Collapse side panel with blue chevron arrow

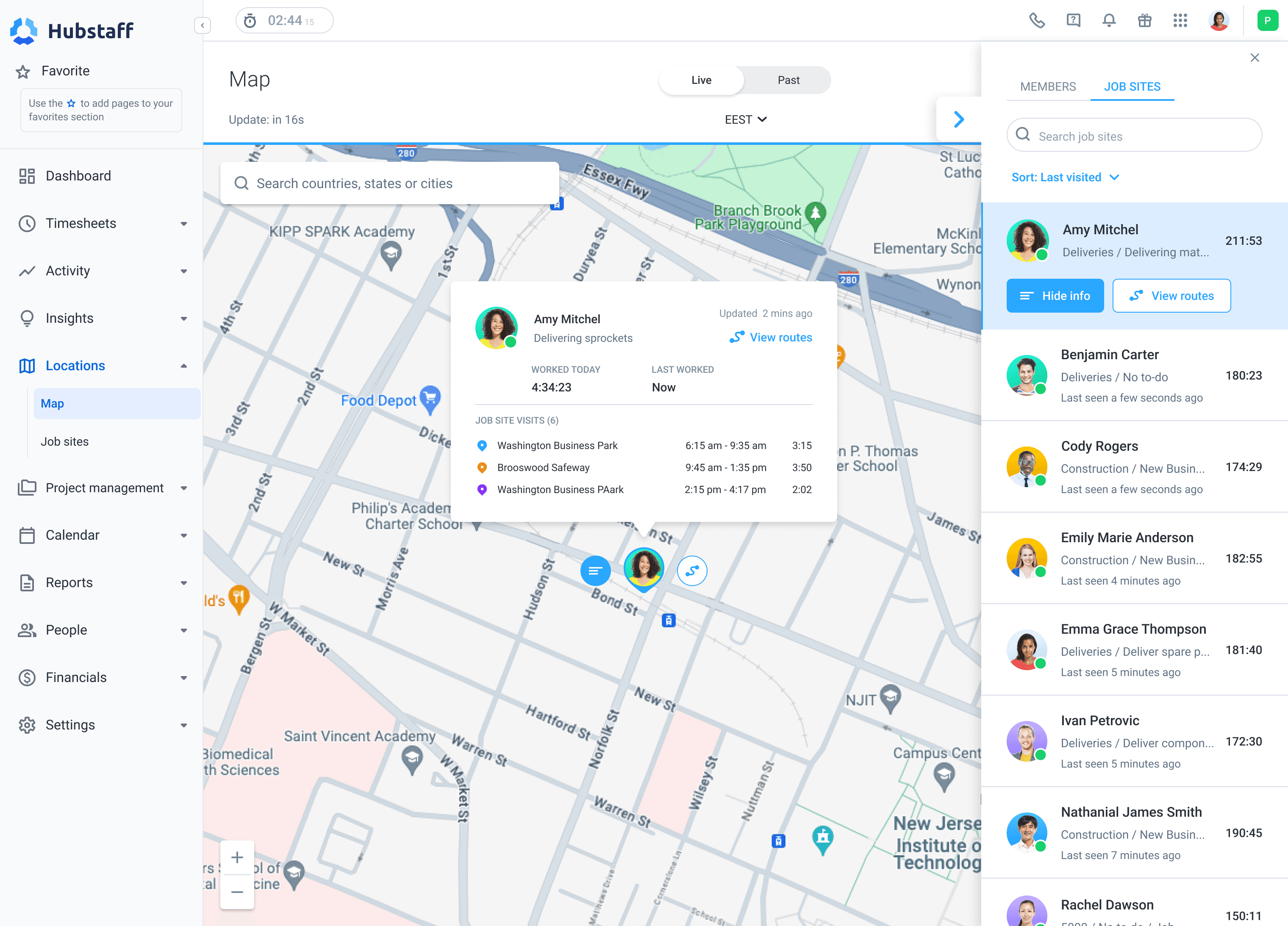[x=959, y=119]
